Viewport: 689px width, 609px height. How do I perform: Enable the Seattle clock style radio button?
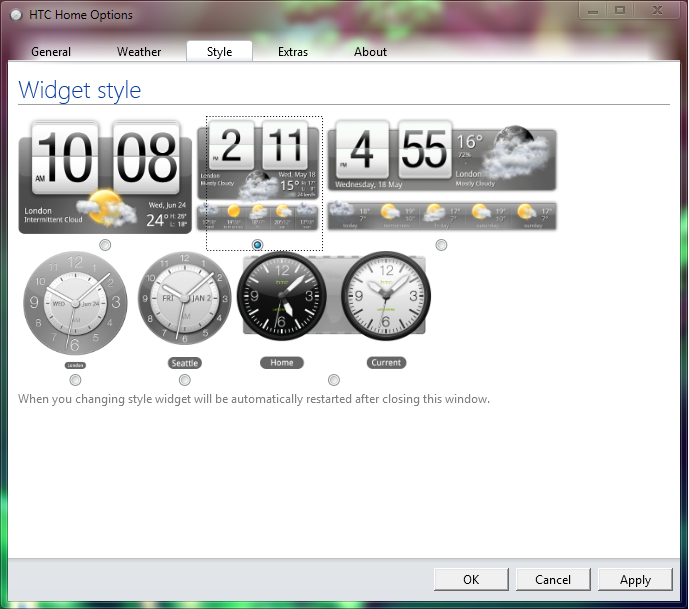(x=184, y=380)
